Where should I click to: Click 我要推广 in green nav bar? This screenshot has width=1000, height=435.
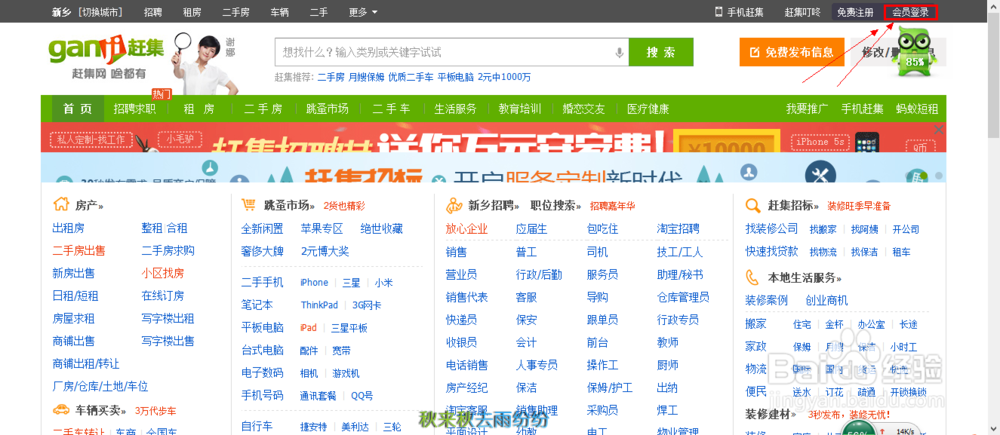(807, 108)
